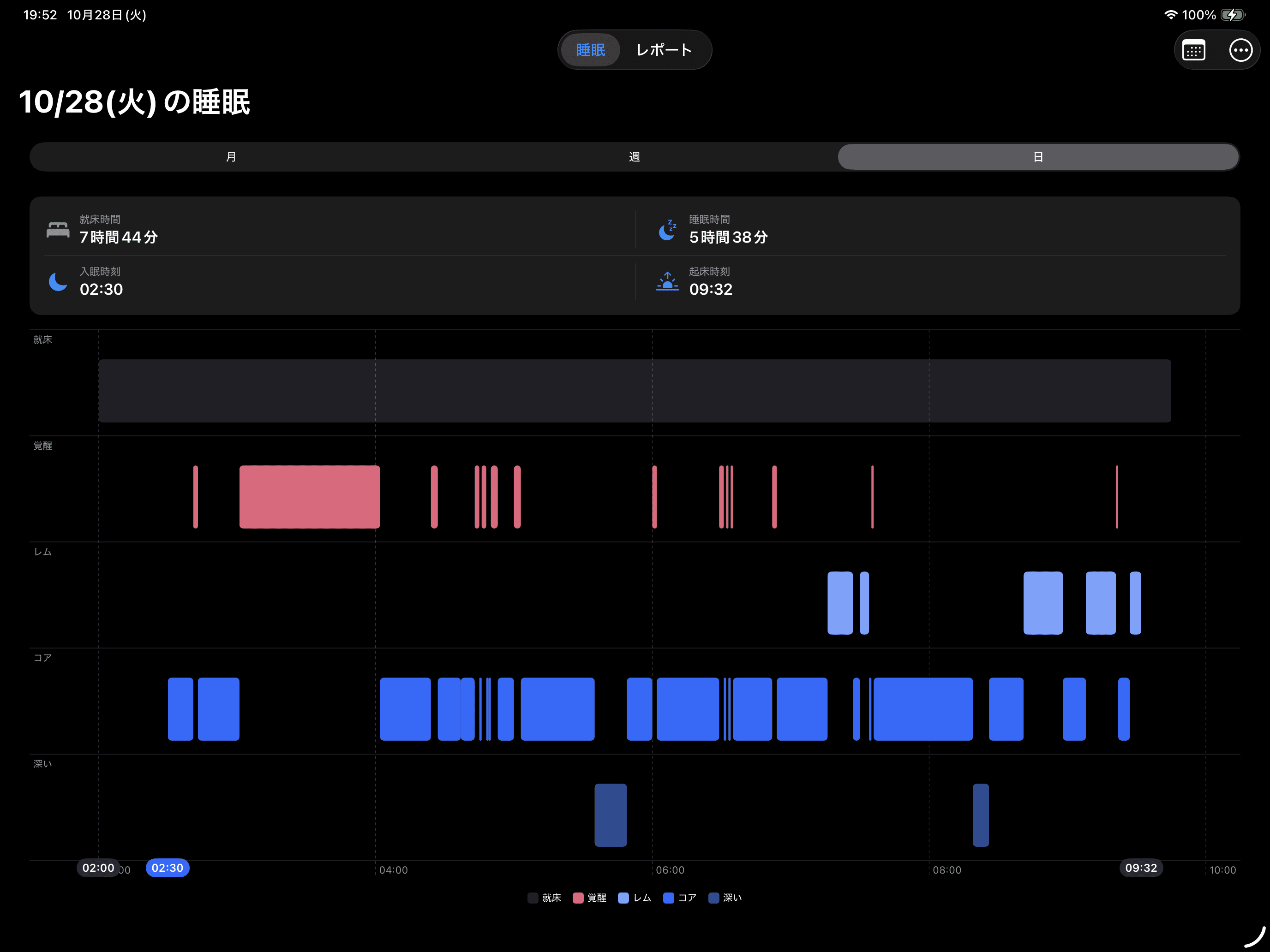This screenshot has height=952, width=1270.
Task: Tap the crescent moon icon beside 入眠時刻
Action: point(58,282)
